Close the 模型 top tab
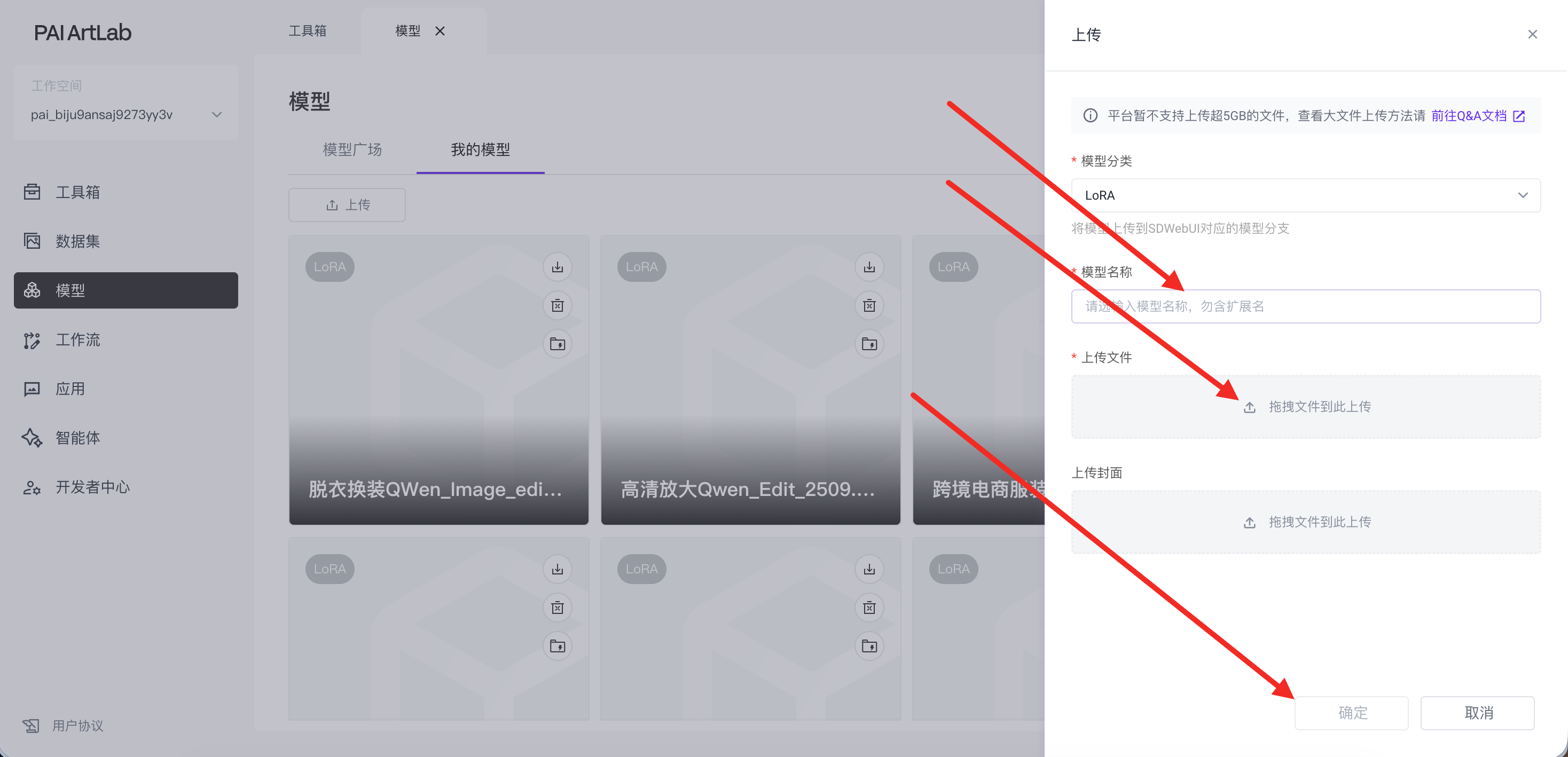 [440, 31]
